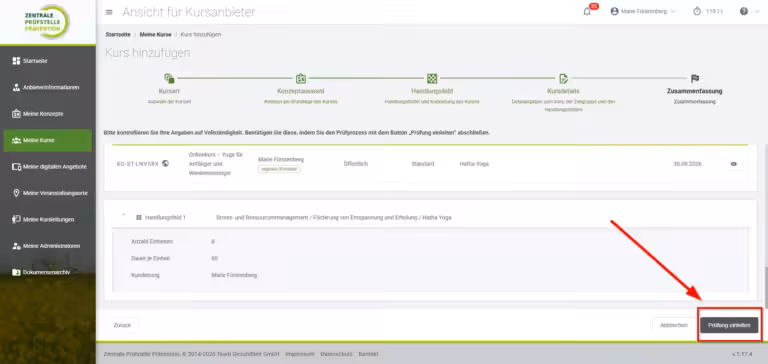Click the Kursart step icon
The image size is (768, 364).
coord(169,78)
